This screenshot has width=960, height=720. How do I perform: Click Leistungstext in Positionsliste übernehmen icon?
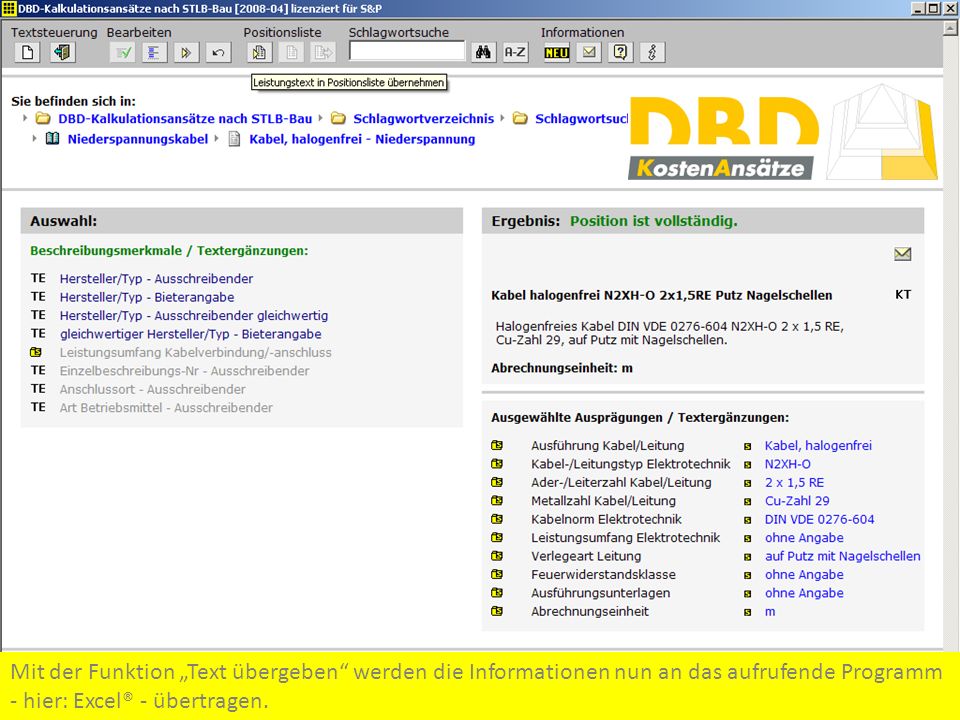260,53
